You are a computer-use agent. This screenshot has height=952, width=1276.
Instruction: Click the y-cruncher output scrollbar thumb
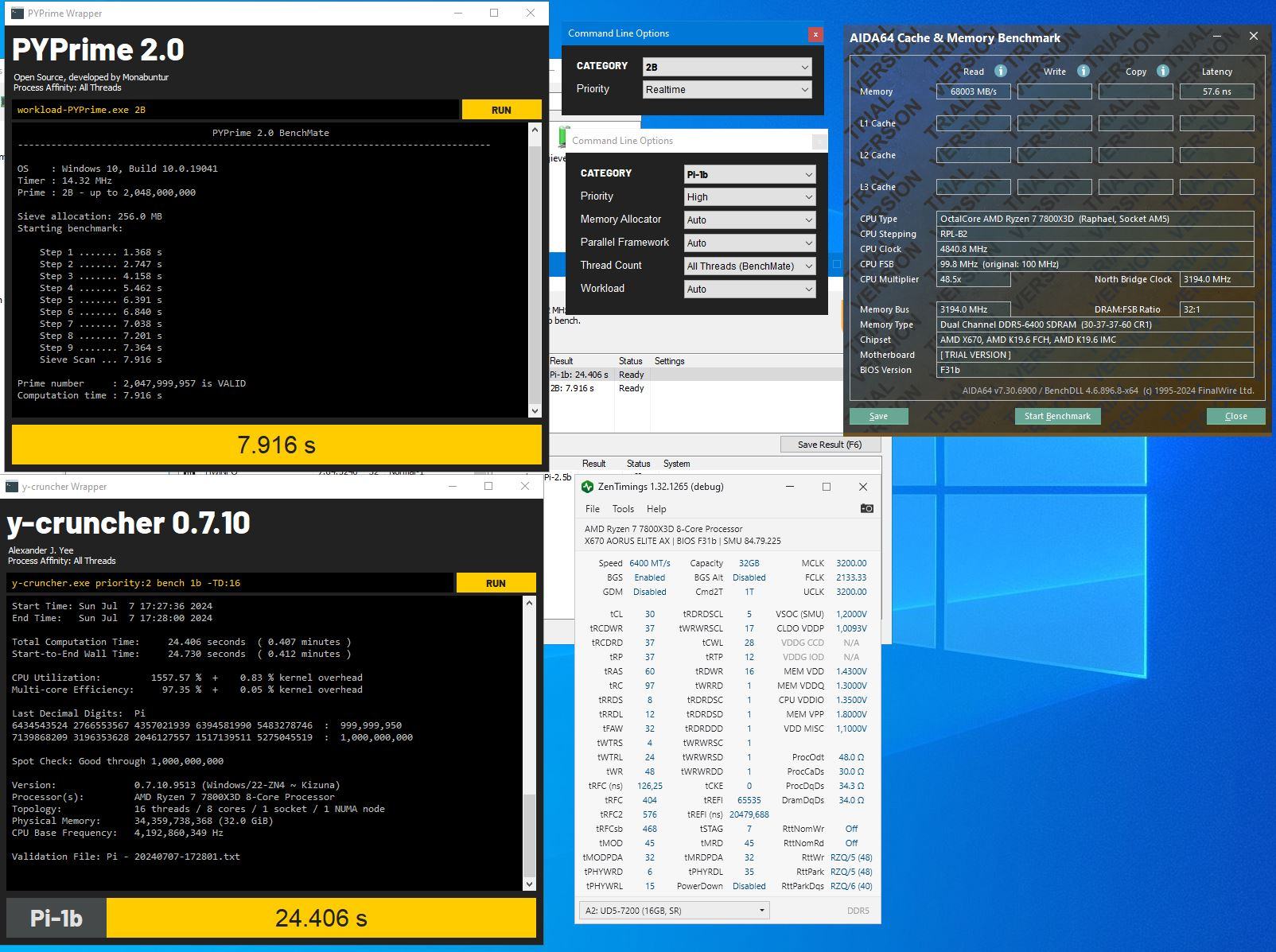tap(530, 834)
